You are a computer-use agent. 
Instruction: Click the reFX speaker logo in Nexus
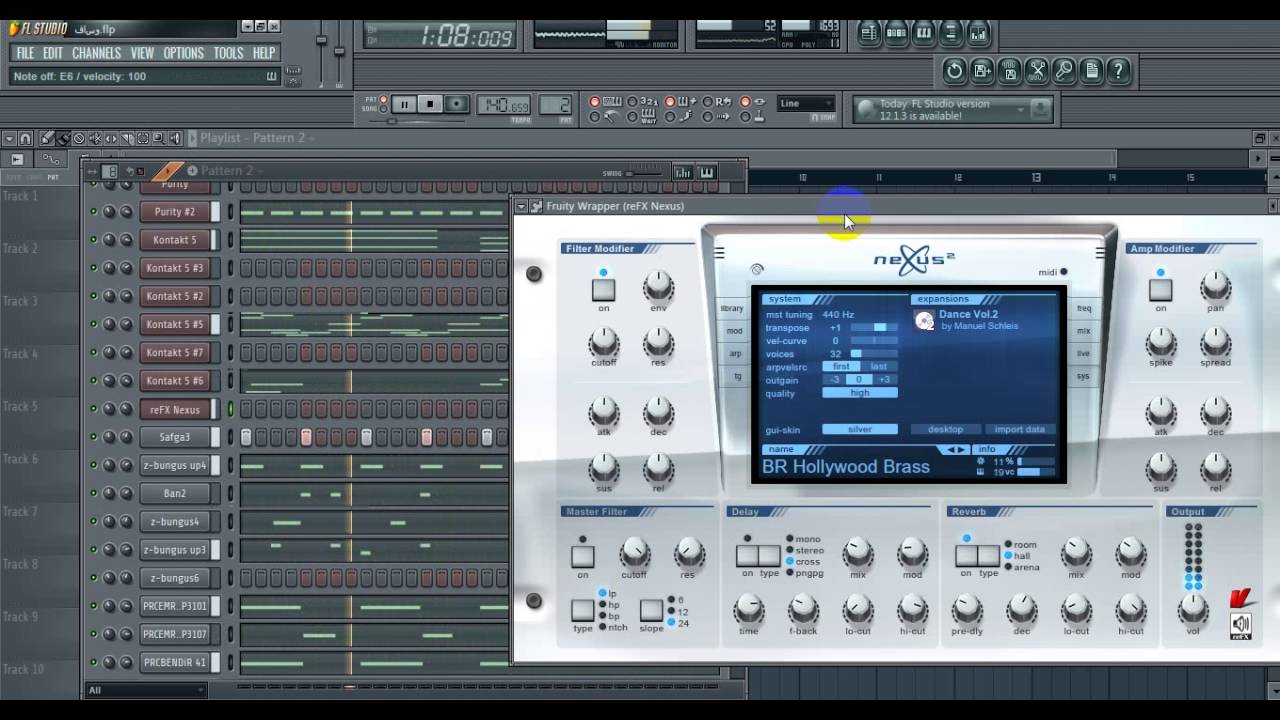pyautogui.click(x=1241, y=627)
